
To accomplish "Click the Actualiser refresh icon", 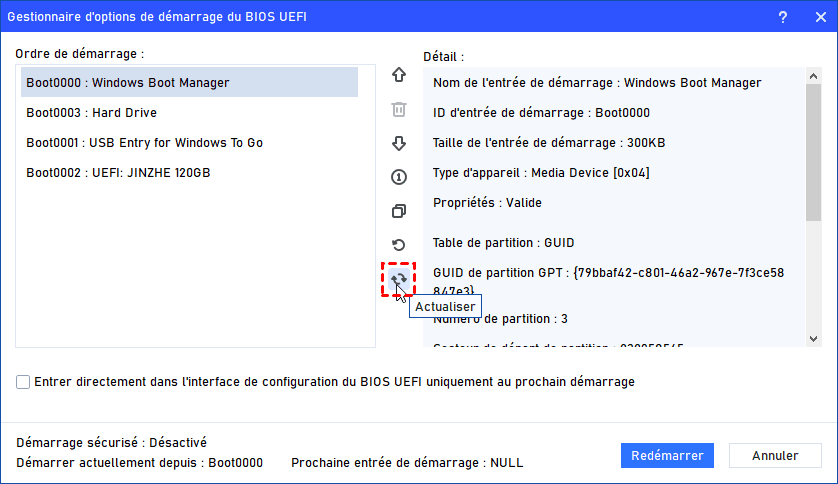I will click(x=399, y=279).
